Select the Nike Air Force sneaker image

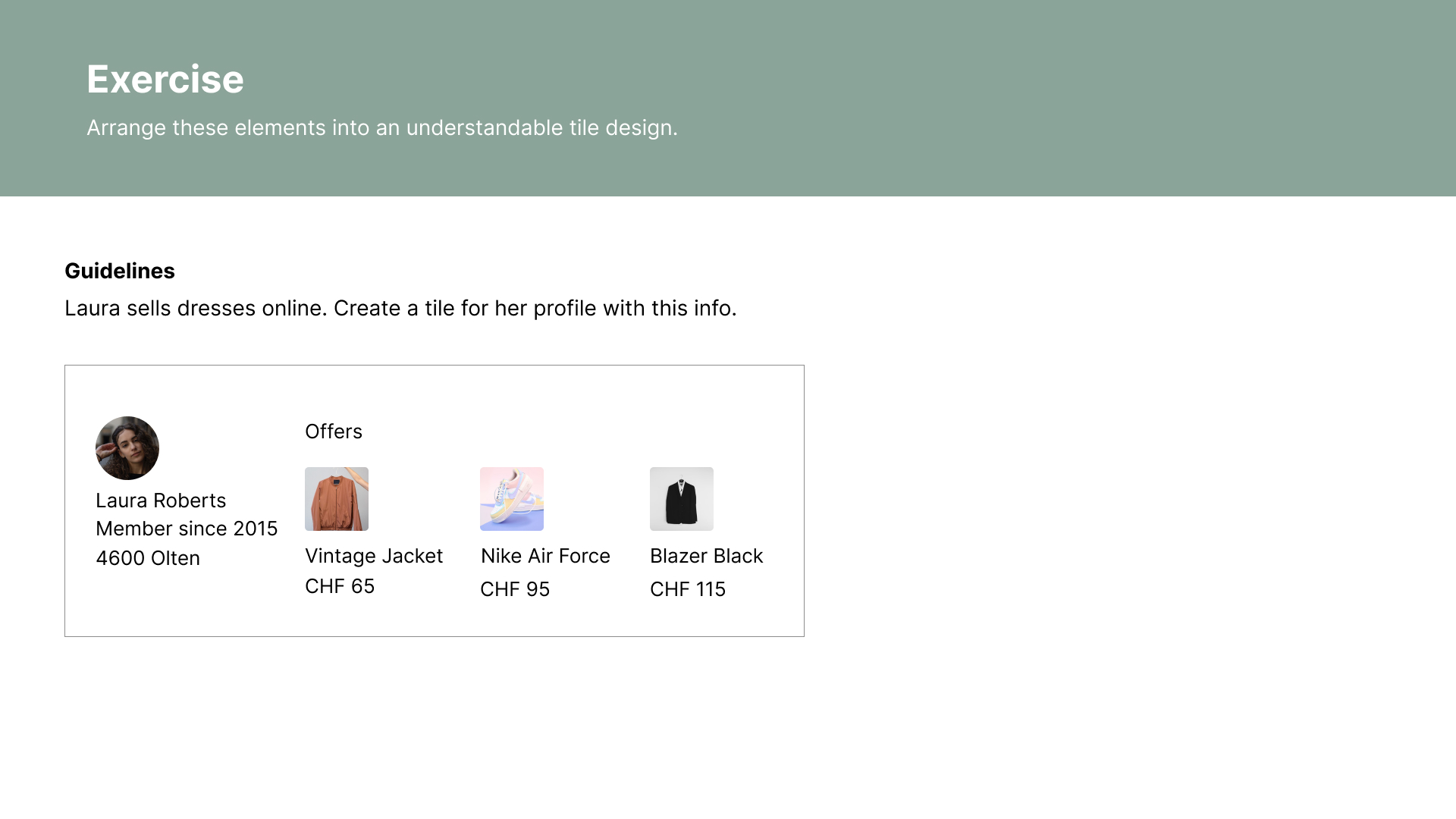tap(512, 499)
